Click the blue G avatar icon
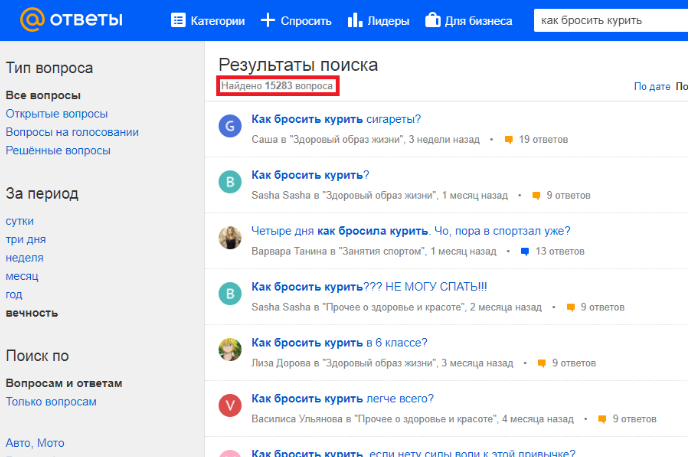The image size is (692, 457). pos(230,125)
